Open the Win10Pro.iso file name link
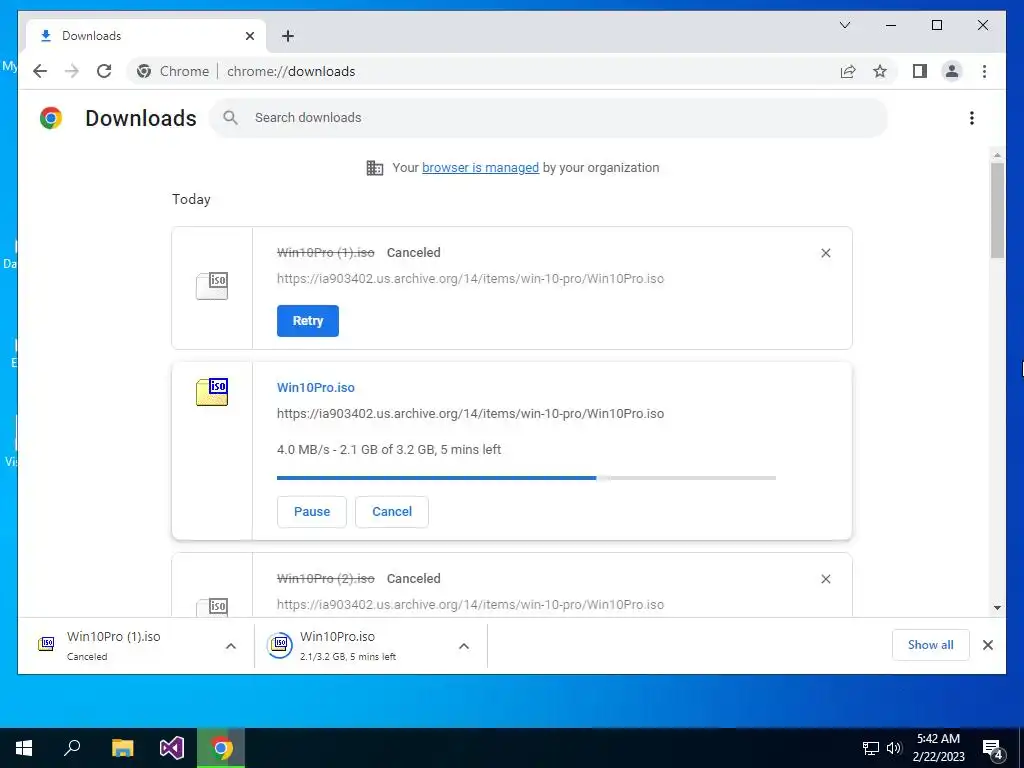1024x768 pixels. [315, 387]
